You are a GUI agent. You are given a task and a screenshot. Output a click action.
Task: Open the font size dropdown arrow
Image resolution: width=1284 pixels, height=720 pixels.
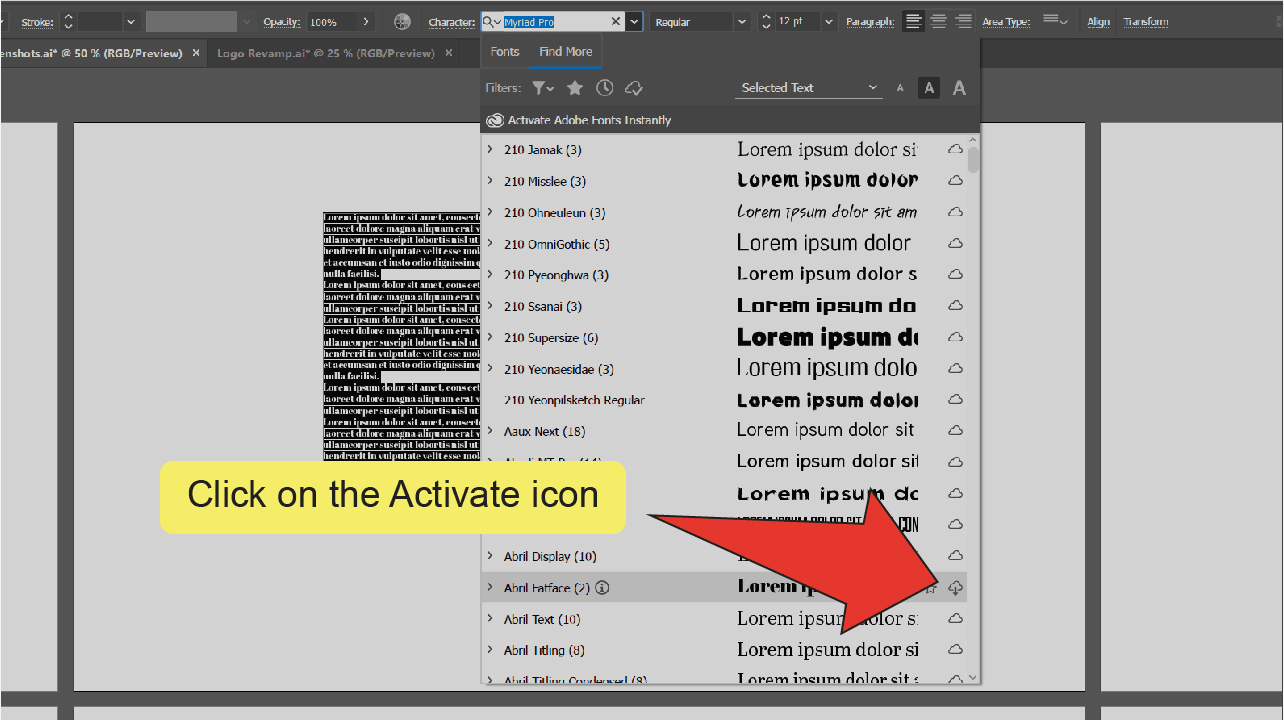830,21
